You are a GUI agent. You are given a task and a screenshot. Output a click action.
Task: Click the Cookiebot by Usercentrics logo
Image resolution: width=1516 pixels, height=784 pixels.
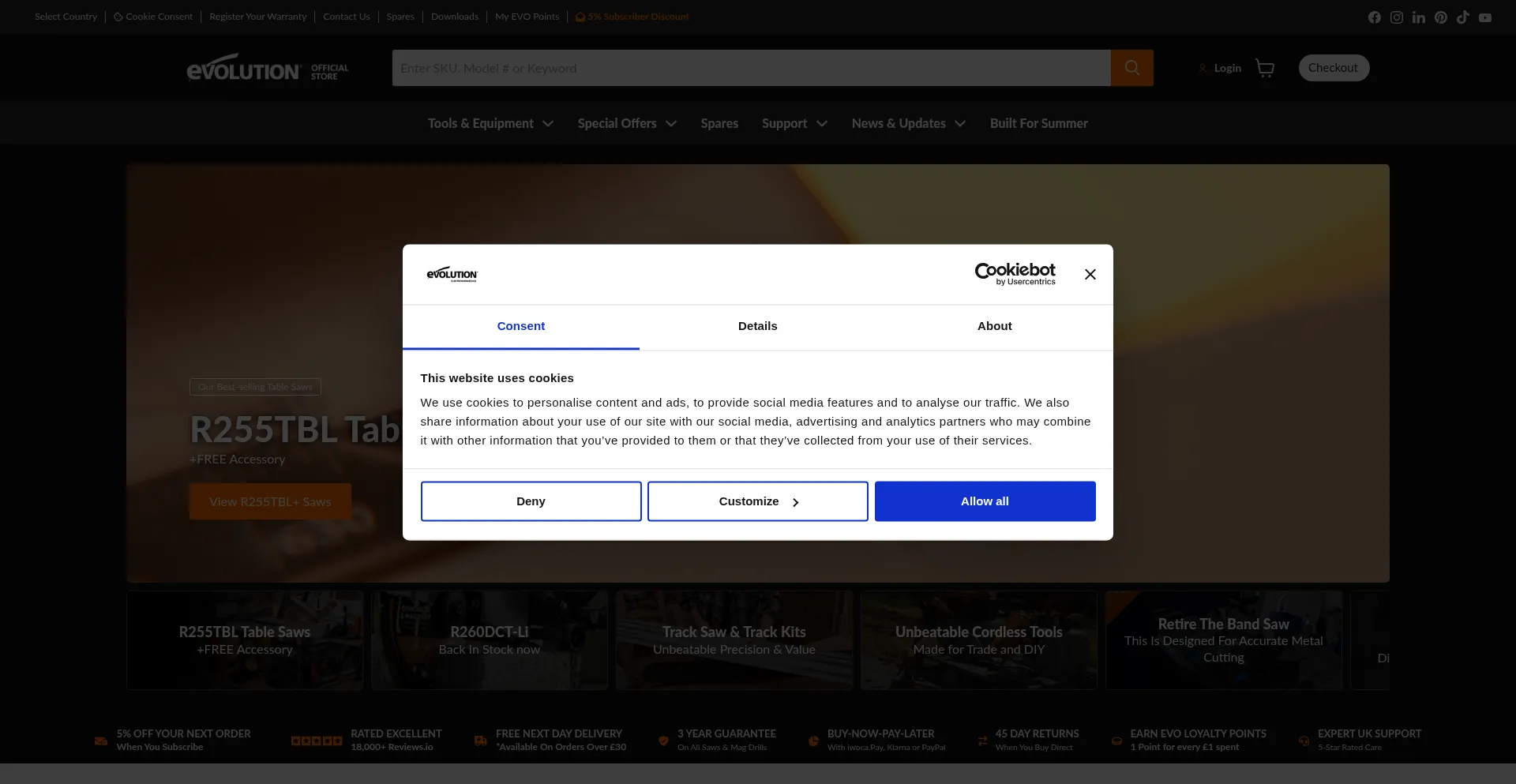[1015, 274]
